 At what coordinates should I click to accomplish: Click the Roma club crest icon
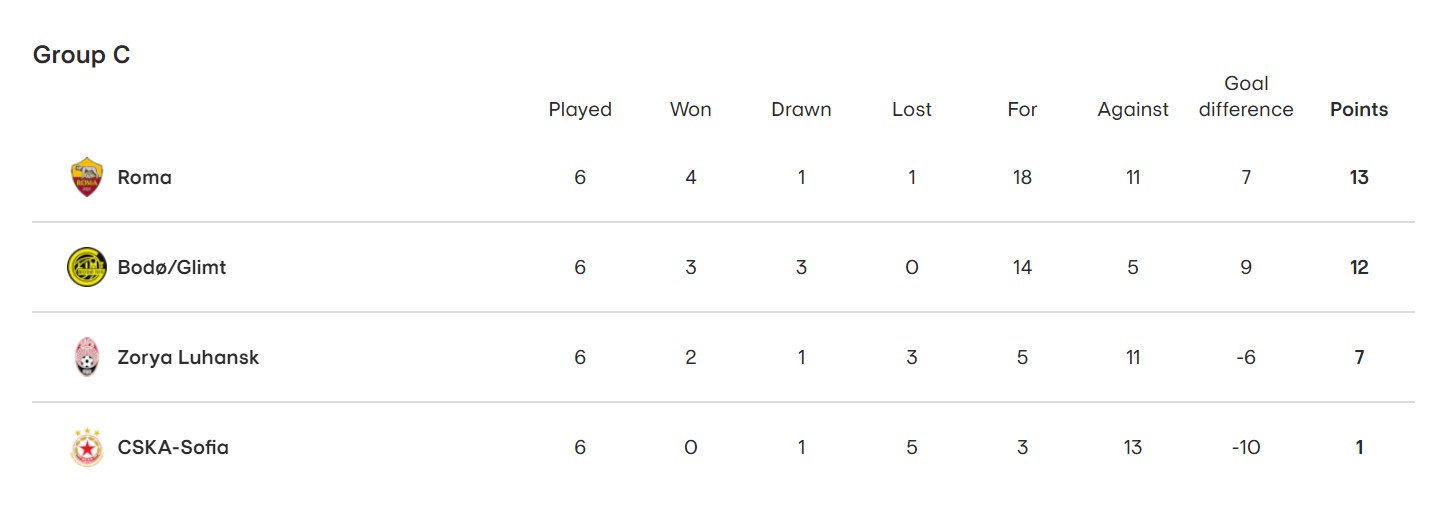click(x=87, y=177)
